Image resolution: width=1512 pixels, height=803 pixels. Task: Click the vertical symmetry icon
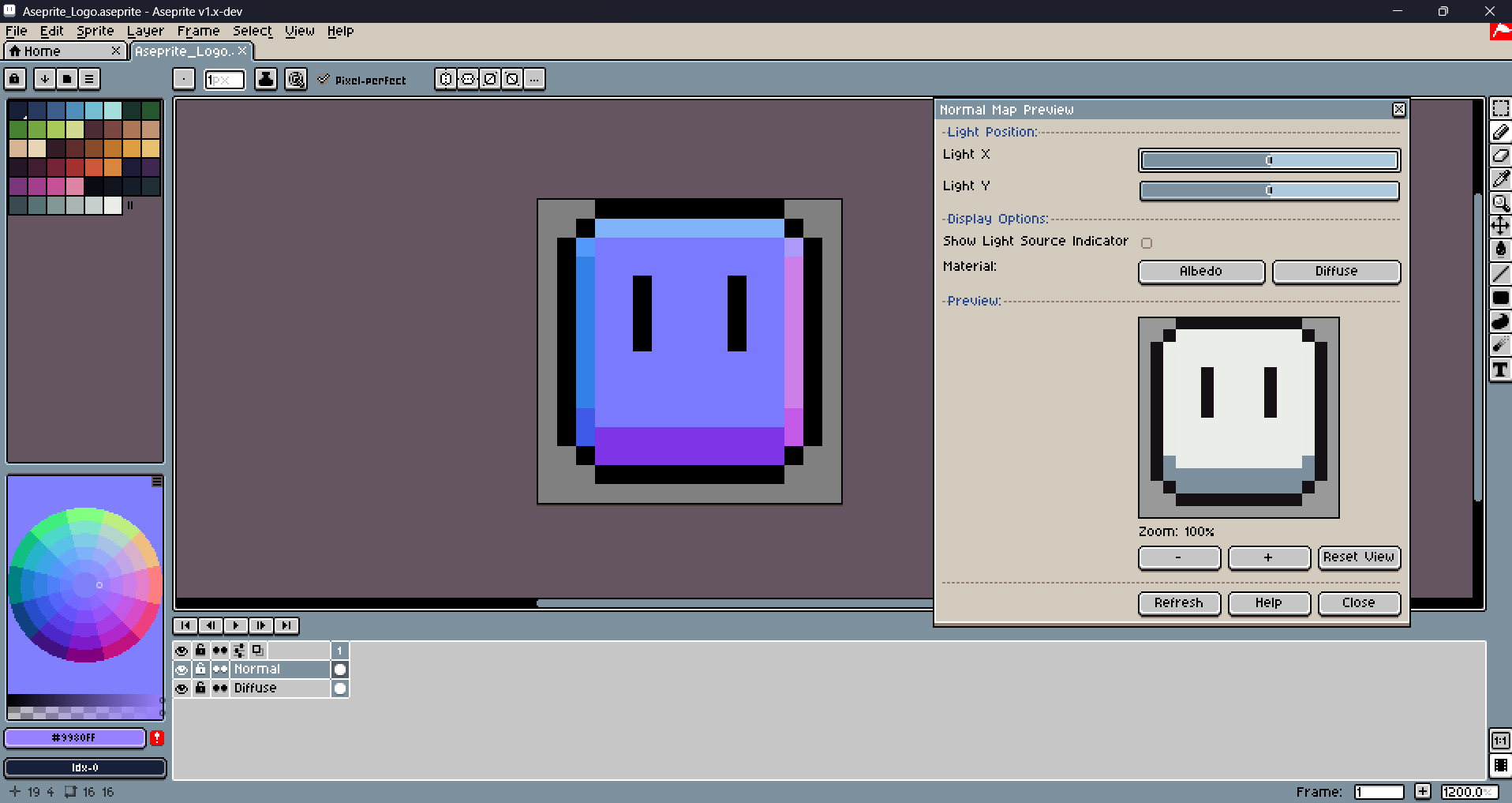pyautogui.click(x=468, y=79)
